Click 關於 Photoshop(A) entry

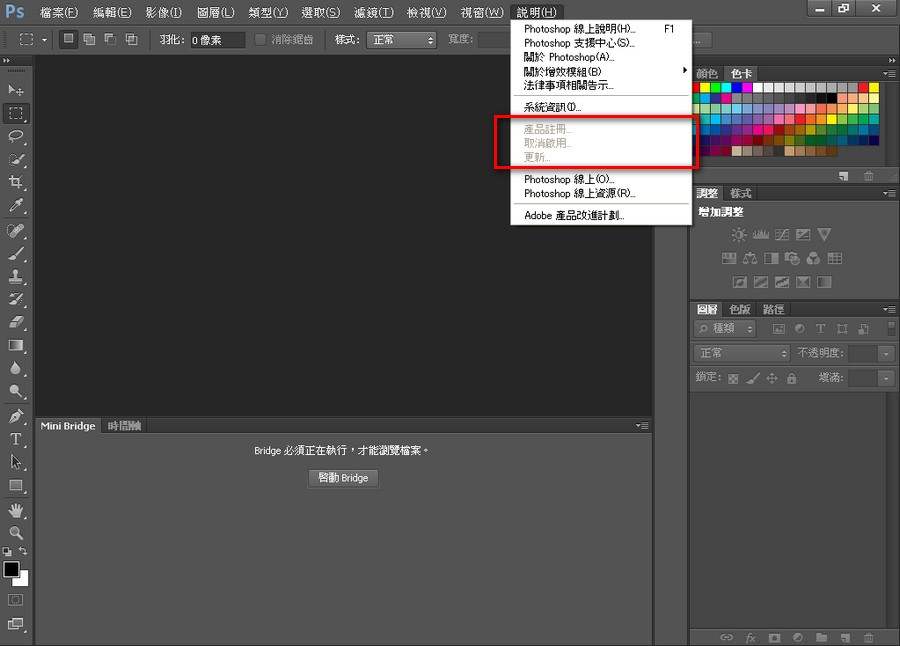pos(601,57)
